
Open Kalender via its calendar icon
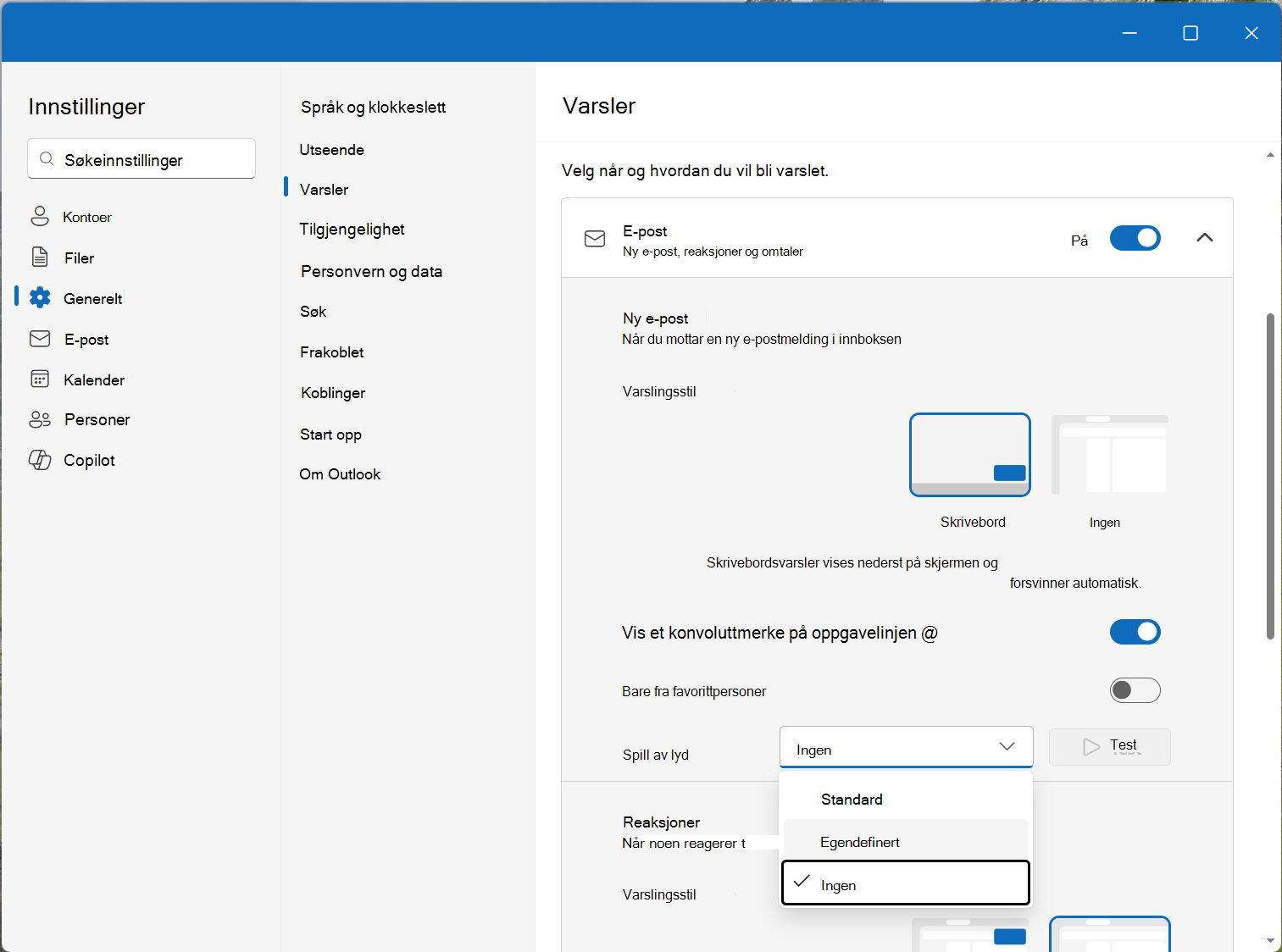[x=40, y=379]
